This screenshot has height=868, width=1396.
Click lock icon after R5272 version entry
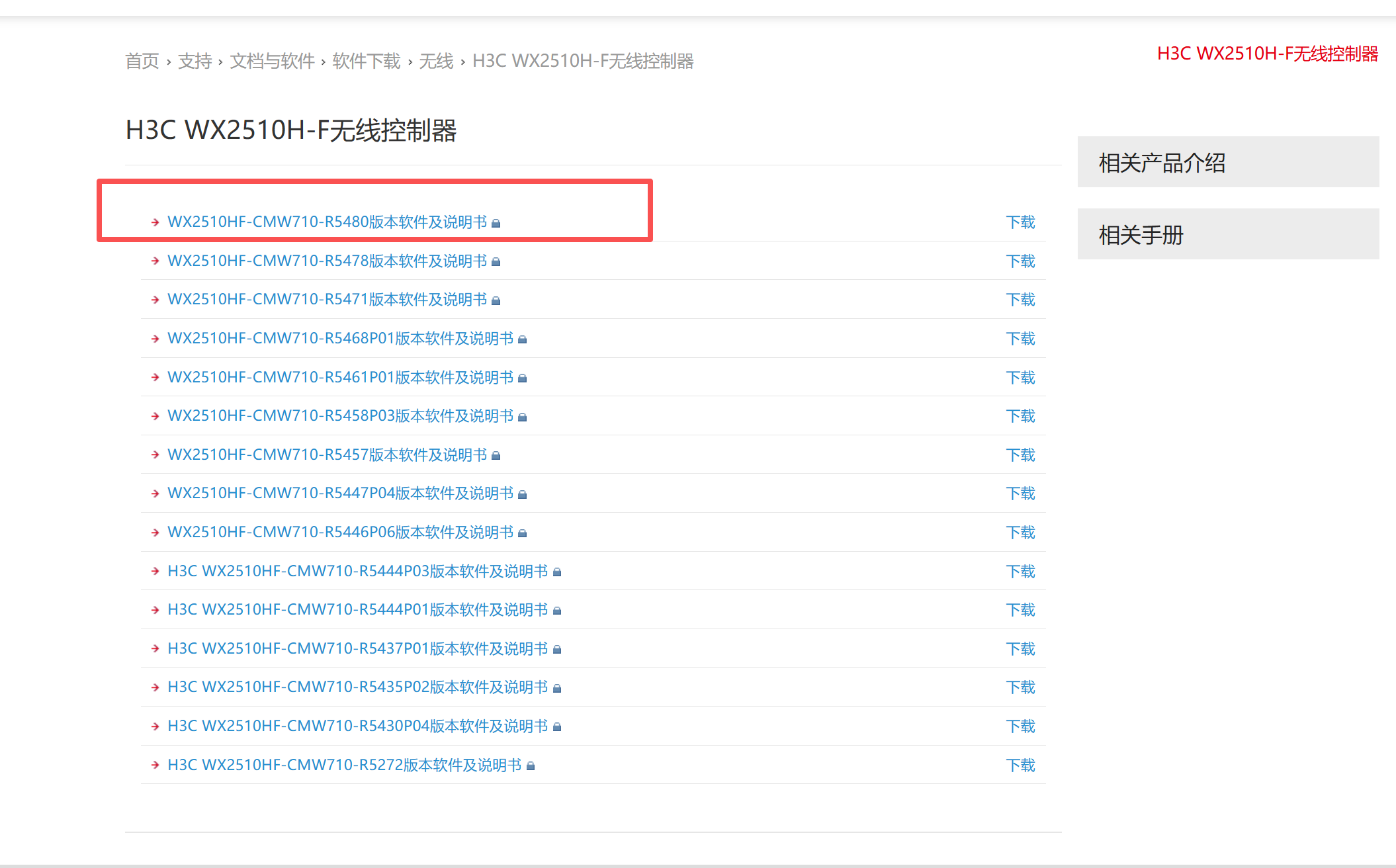coord(531,766)
